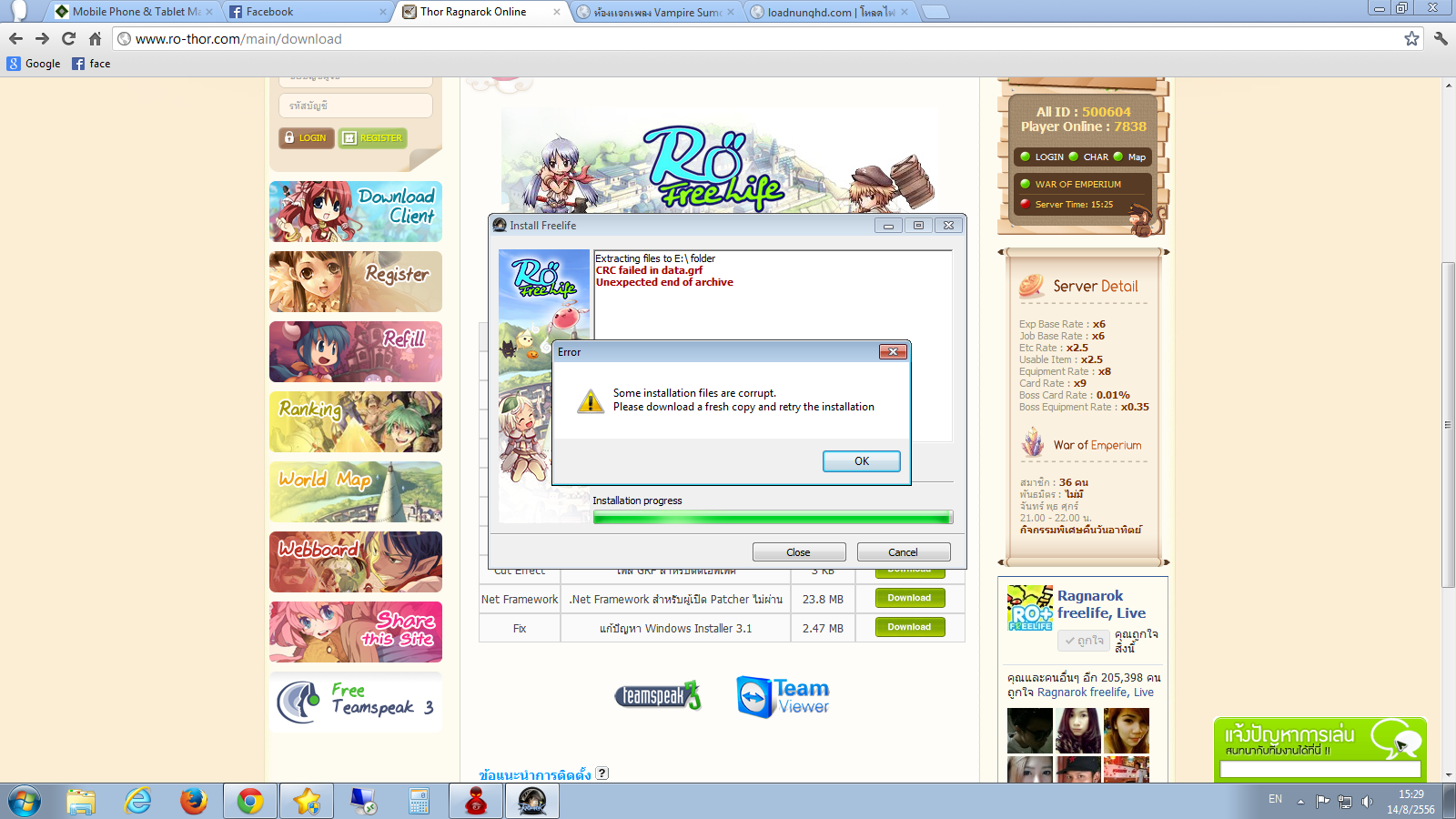Go forward in browser history
This screenshot has height=819, width=1456.
42,38
